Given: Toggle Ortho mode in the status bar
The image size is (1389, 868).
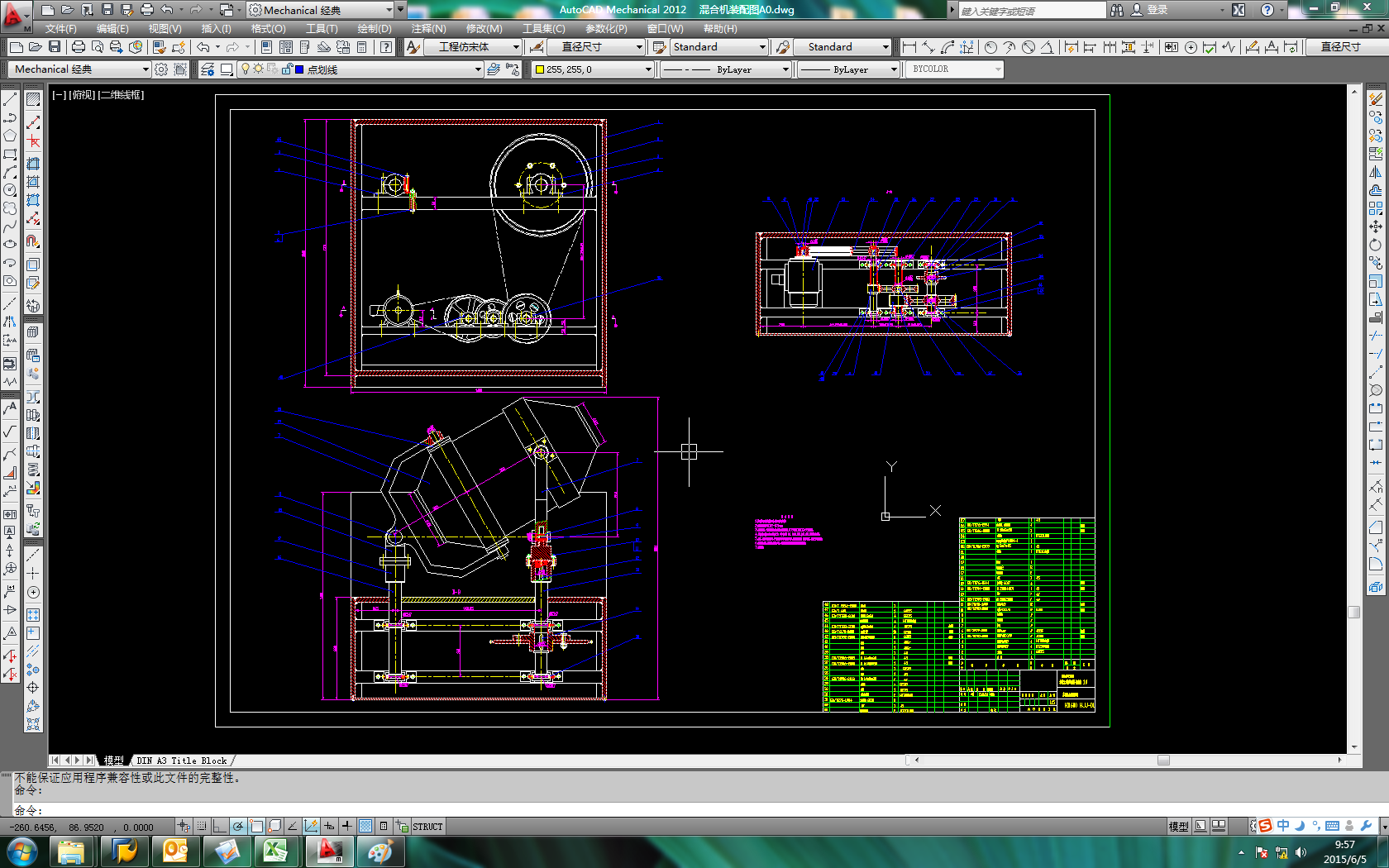Looking at the screenshot, I should coord(219,826).
